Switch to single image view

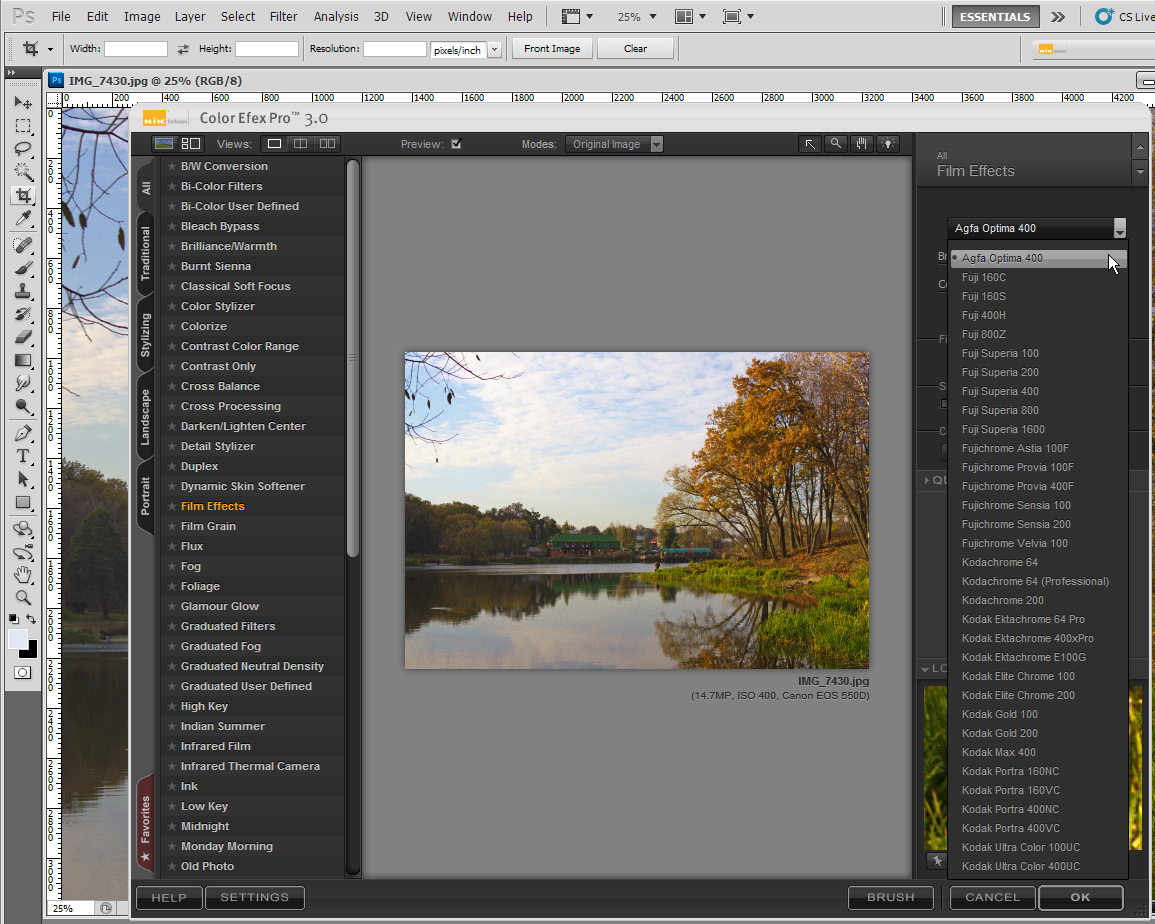(274, 144)
